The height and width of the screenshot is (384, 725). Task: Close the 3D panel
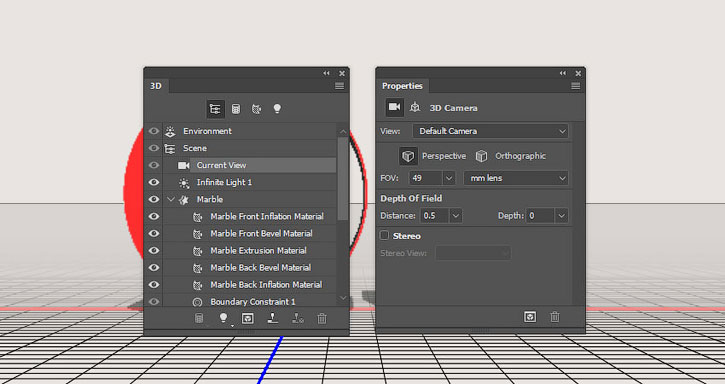(342, 73)
